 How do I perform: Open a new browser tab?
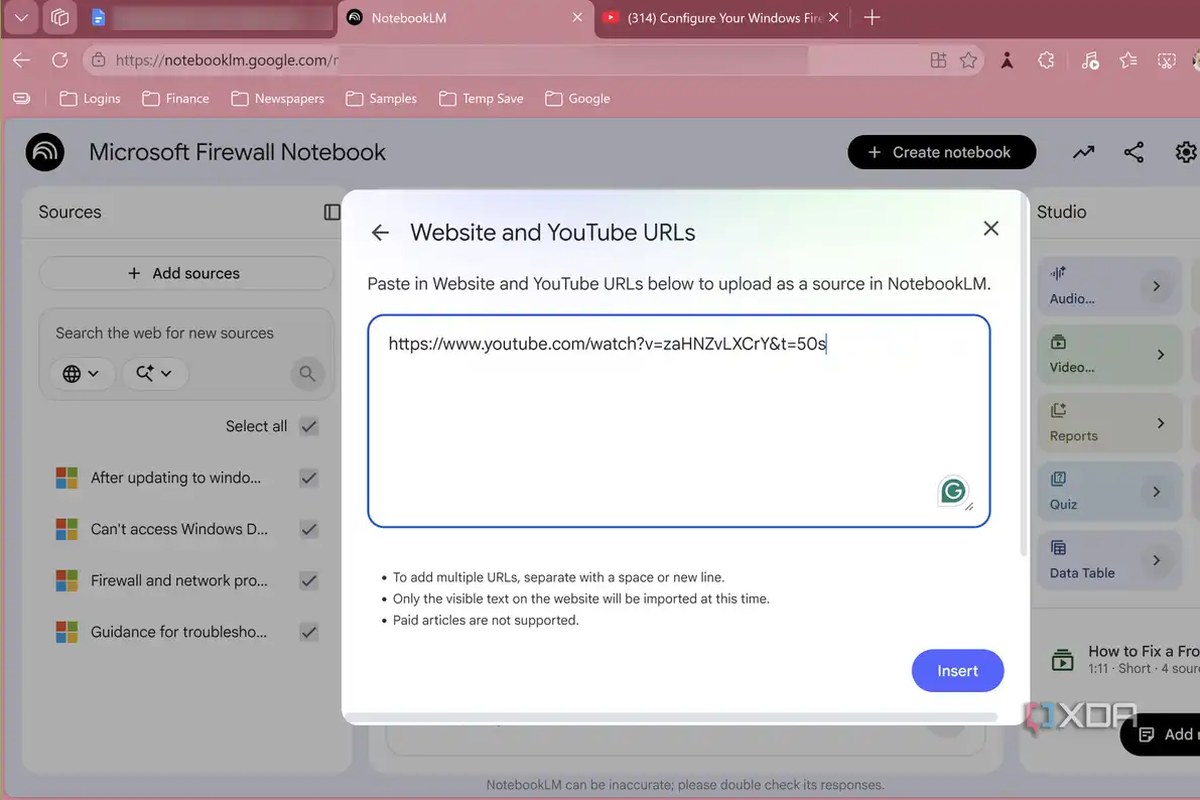coord(871,17)
